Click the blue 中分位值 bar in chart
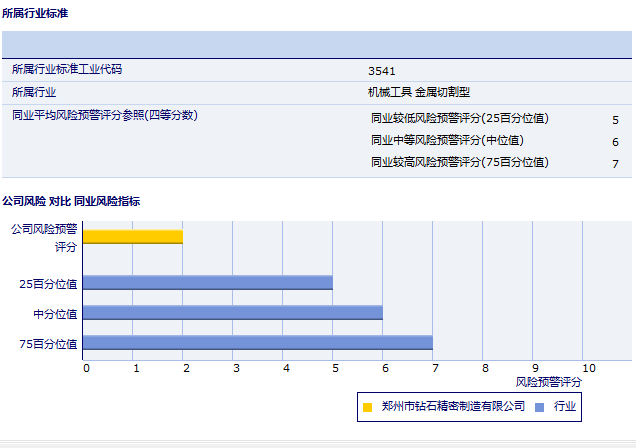This screenshot has height=448, width=636. coord(232,313)
